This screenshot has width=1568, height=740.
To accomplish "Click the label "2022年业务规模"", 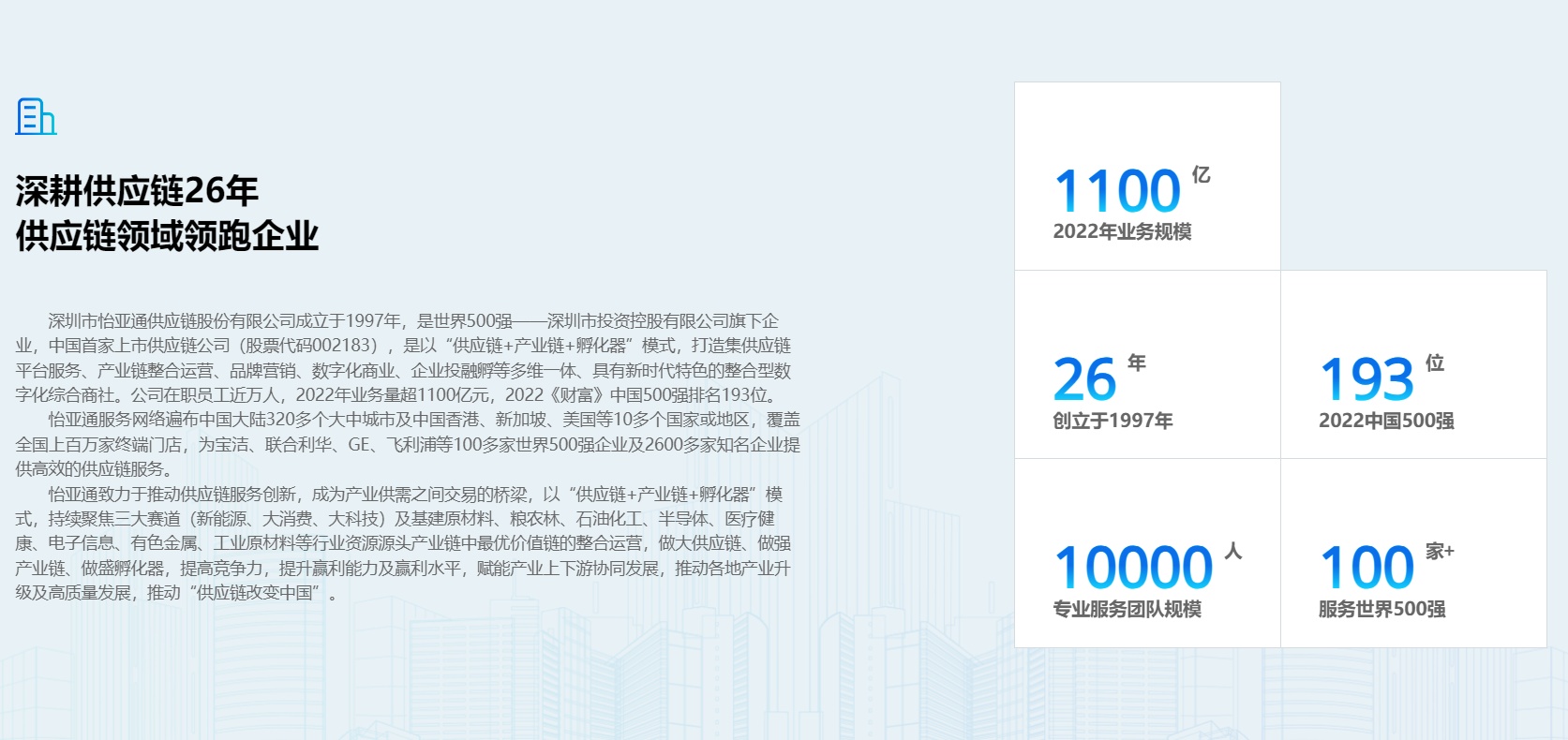I will tap(1122, 231).
